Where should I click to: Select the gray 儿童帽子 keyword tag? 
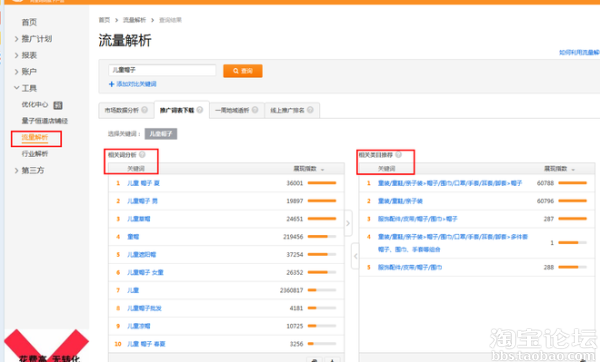pyautogui.click(x=161, y=134)
